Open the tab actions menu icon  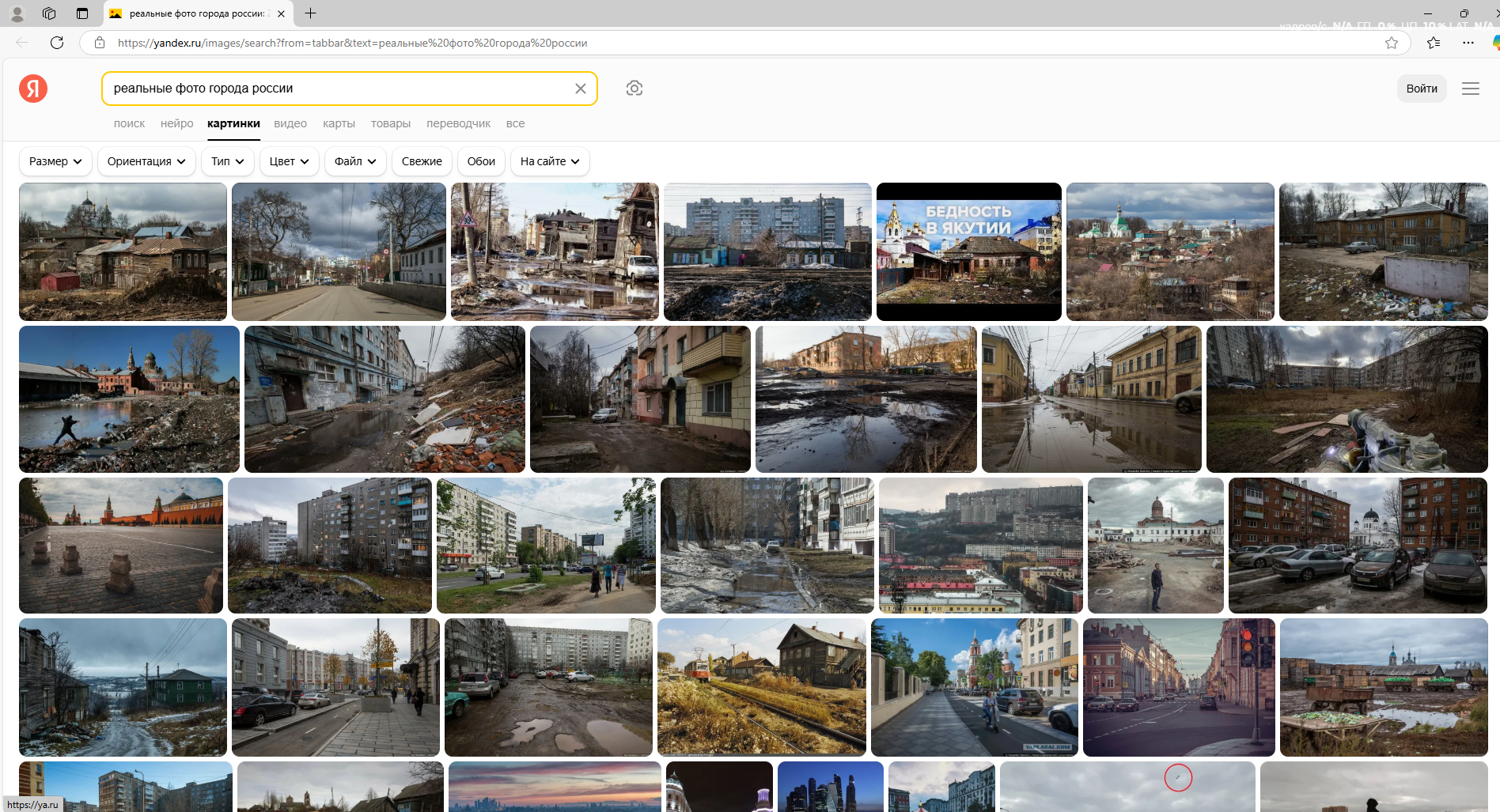point(82,13)
